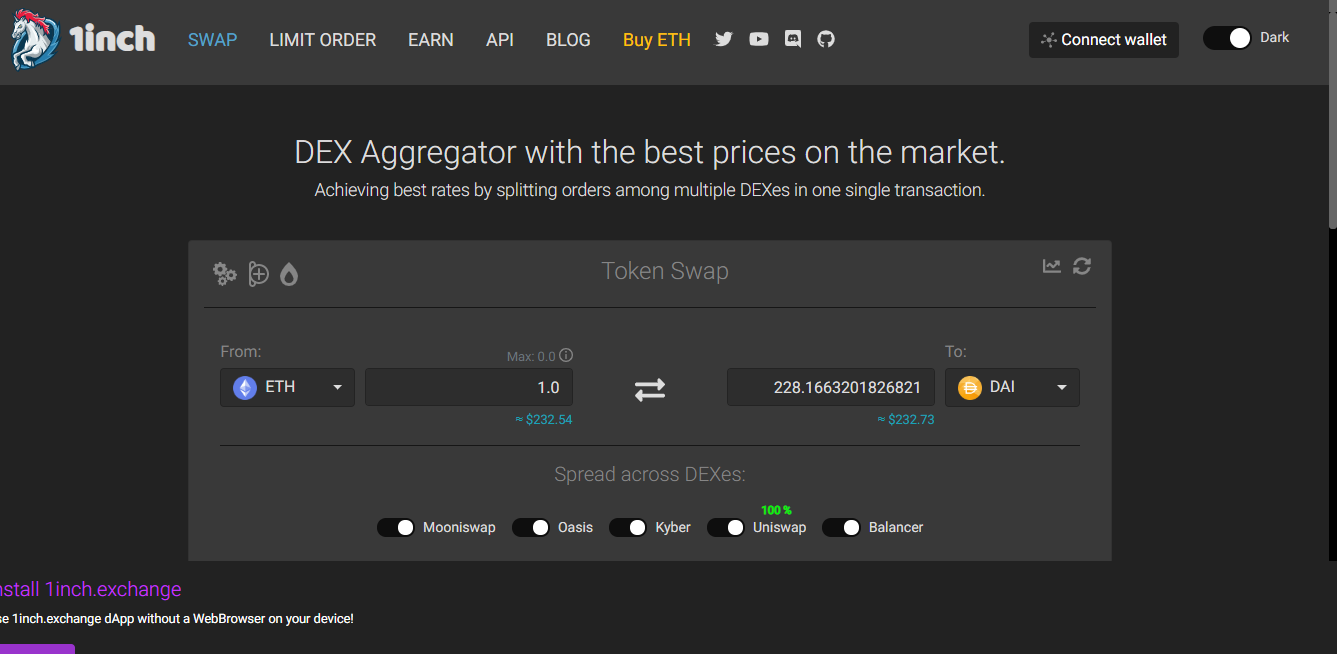The width and height of the screenshot is (1337, 654).
Task: Open the Twitter icon link
Action: click(x=724, y=39)
